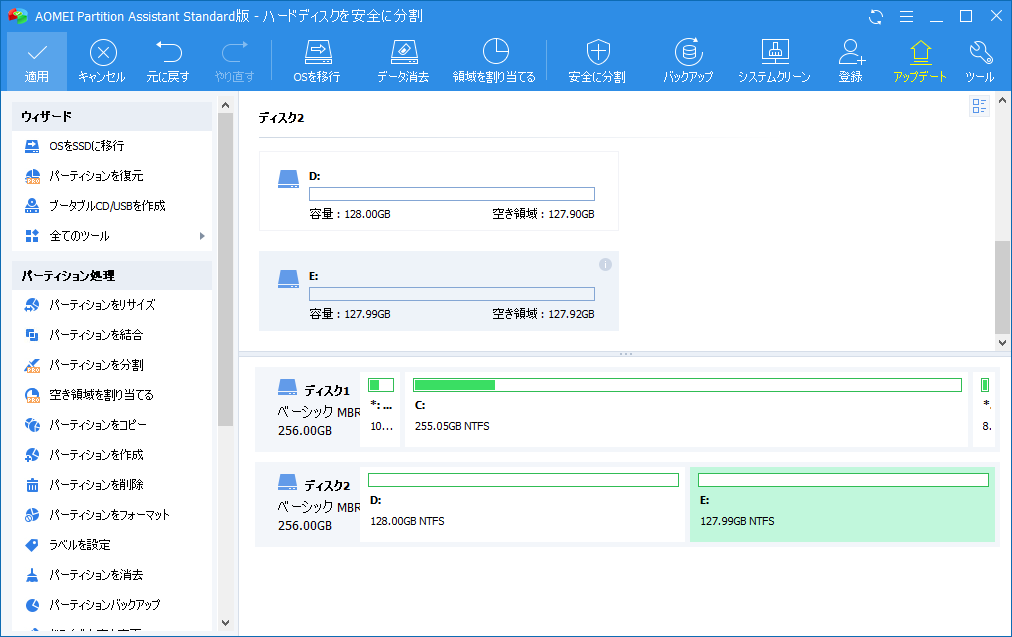Click the sidebar scroll up arrow
1012x637 pixels.
click(225, 105)
